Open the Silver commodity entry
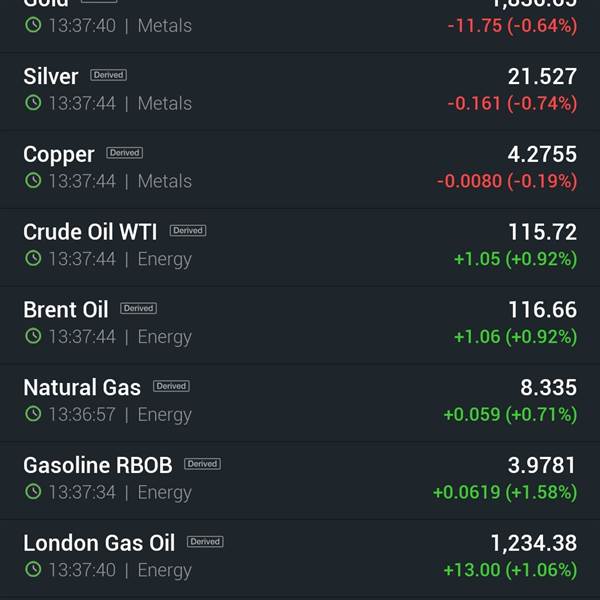 300,91
